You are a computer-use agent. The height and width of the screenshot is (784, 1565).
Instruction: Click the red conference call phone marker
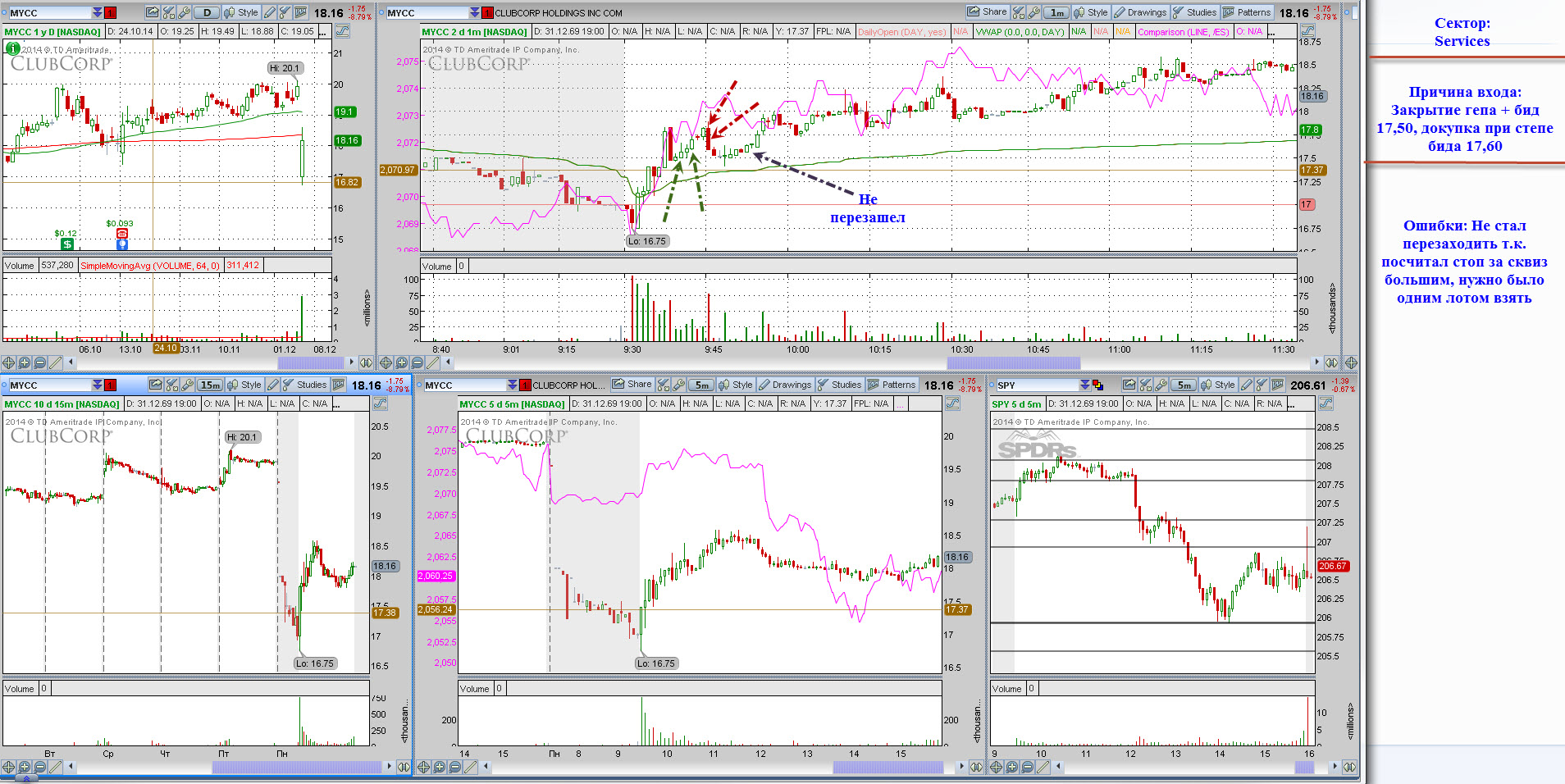tap(122, 234)
